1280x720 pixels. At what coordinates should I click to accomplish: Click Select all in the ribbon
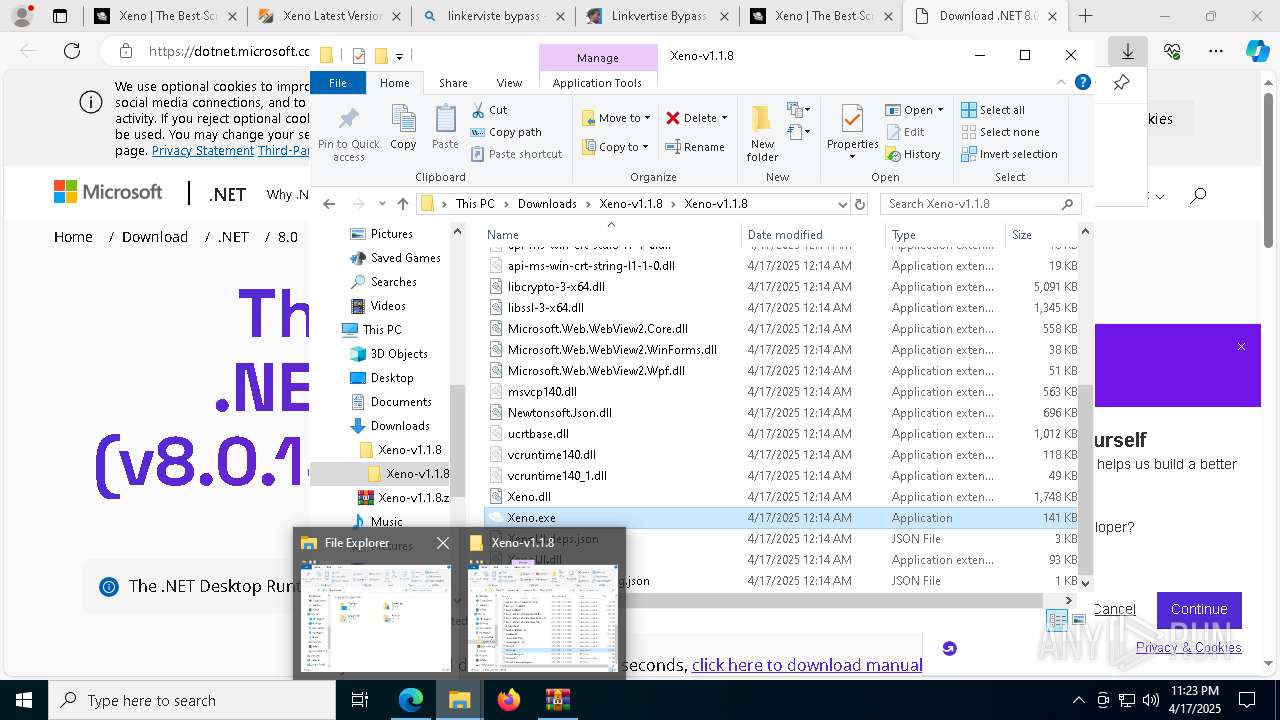point(993,110)
